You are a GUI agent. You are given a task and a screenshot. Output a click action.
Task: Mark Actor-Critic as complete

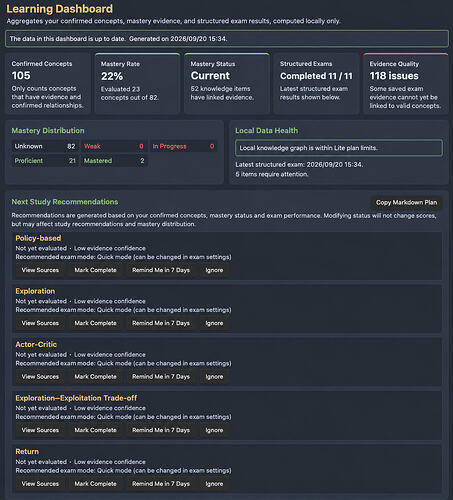pos(95,376)
